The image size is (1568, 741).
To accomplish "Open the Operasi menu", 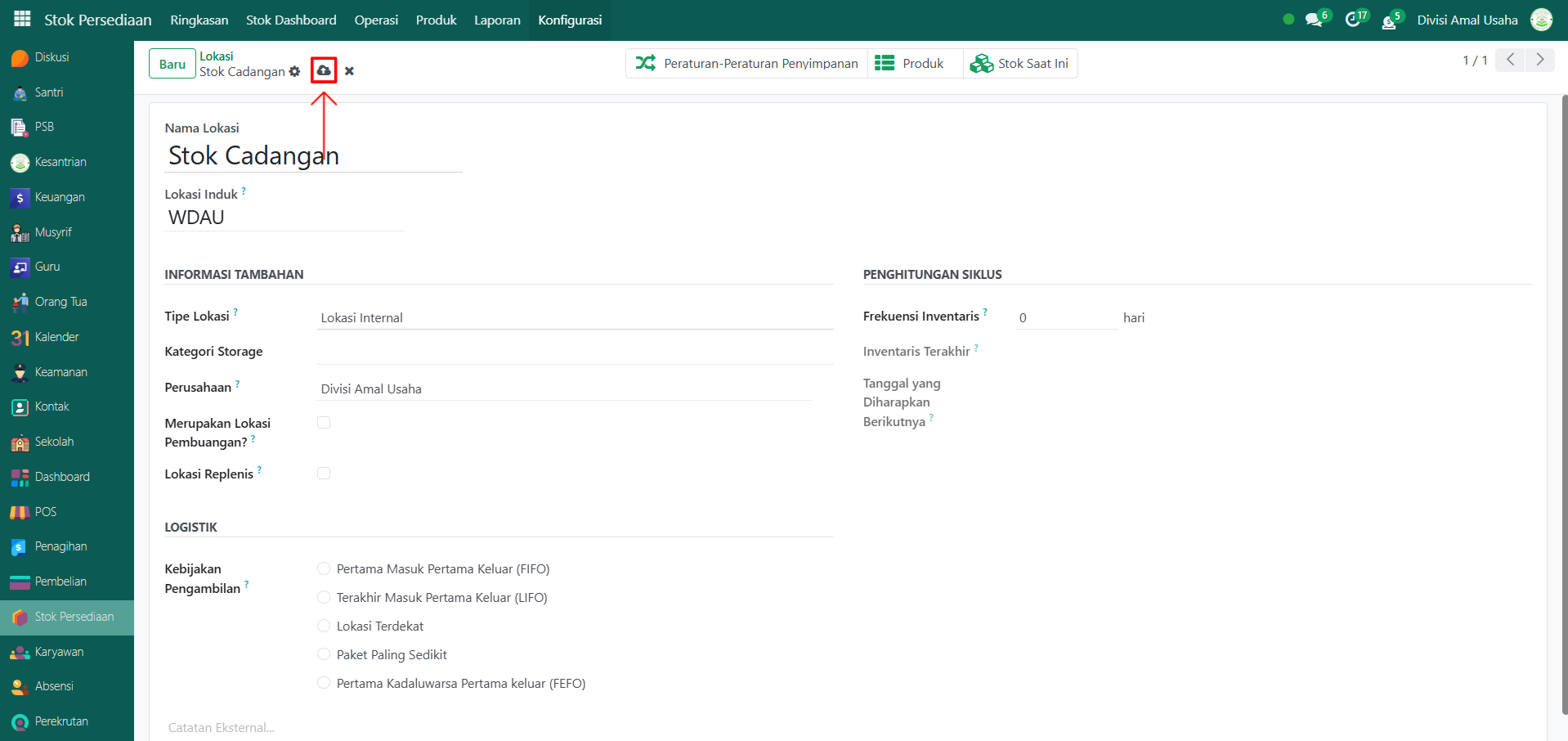I will [x=376, y=20].
